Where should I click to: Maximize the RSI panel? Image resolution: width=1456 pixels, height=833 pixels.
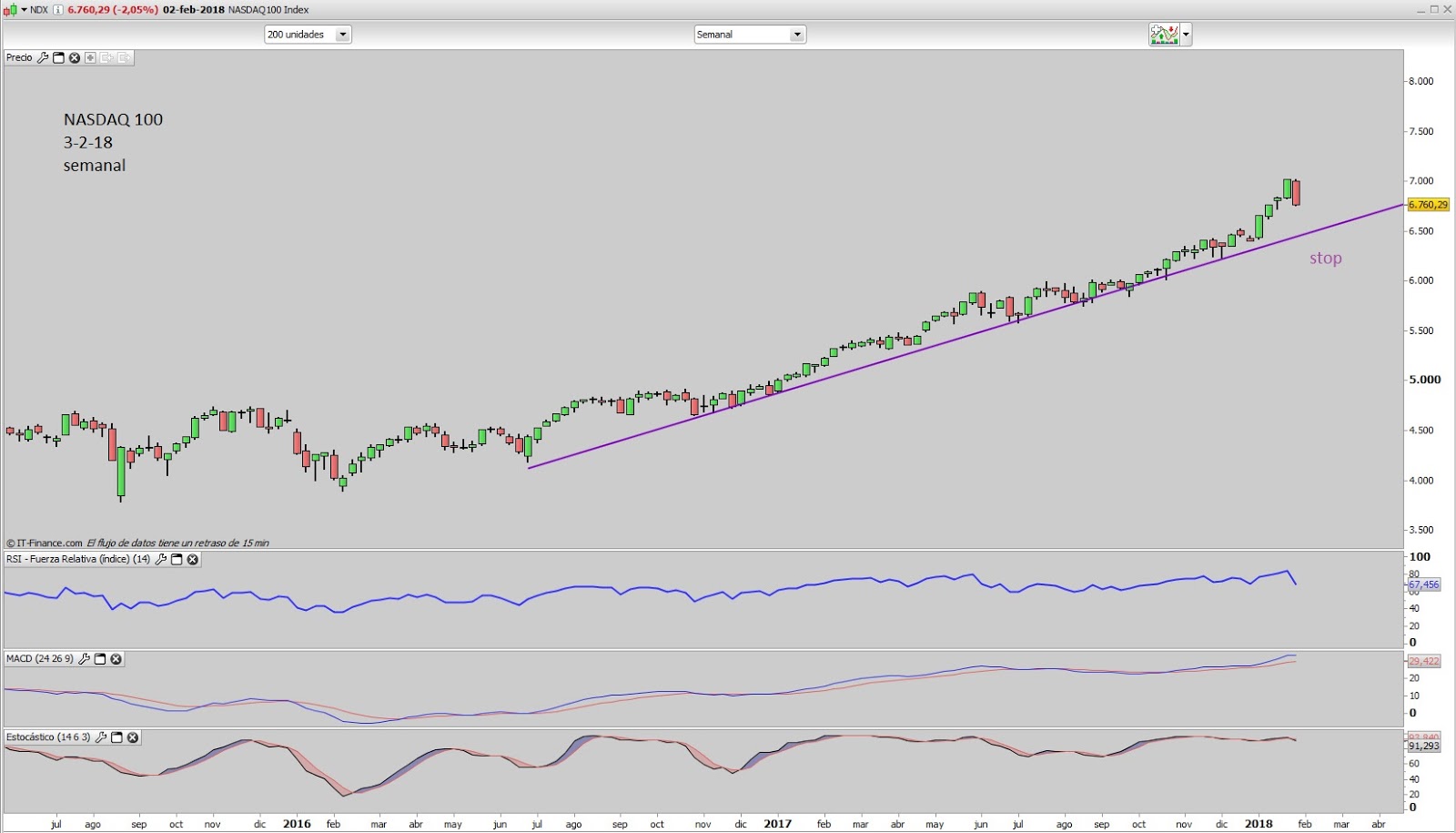[177, 559]
